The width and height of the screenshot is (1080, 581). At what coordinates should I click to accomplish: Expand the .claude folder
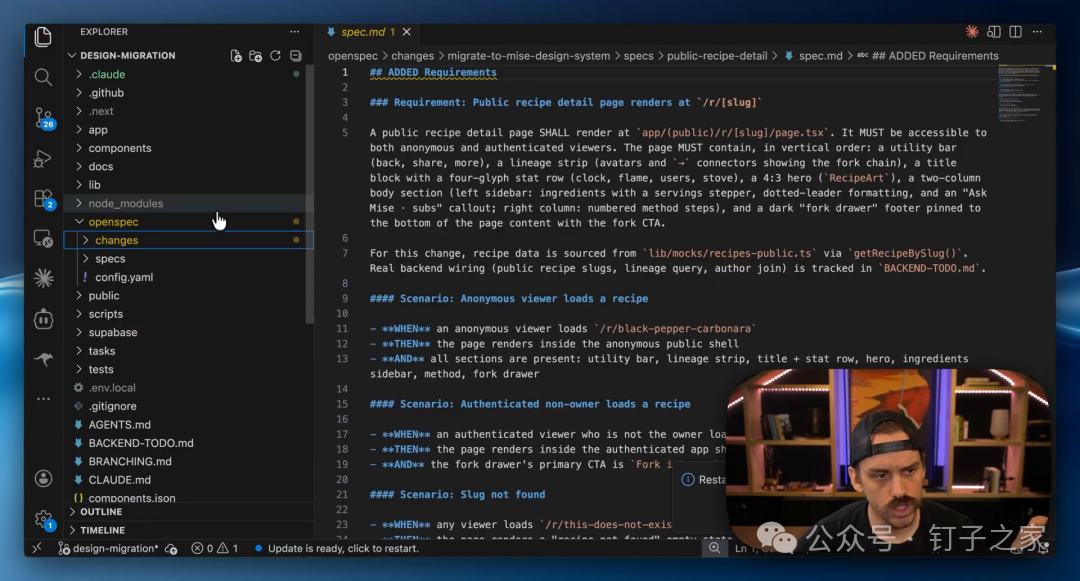(106, 74)
